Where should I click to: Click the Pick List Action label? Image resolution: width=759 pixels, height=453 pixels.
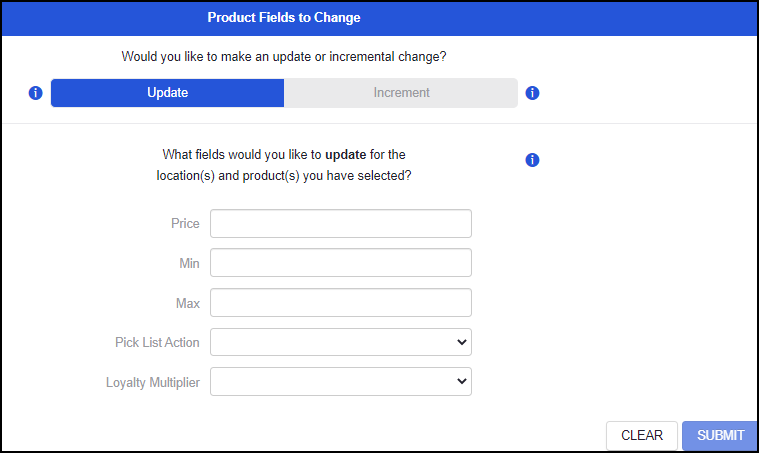point(157,343)
